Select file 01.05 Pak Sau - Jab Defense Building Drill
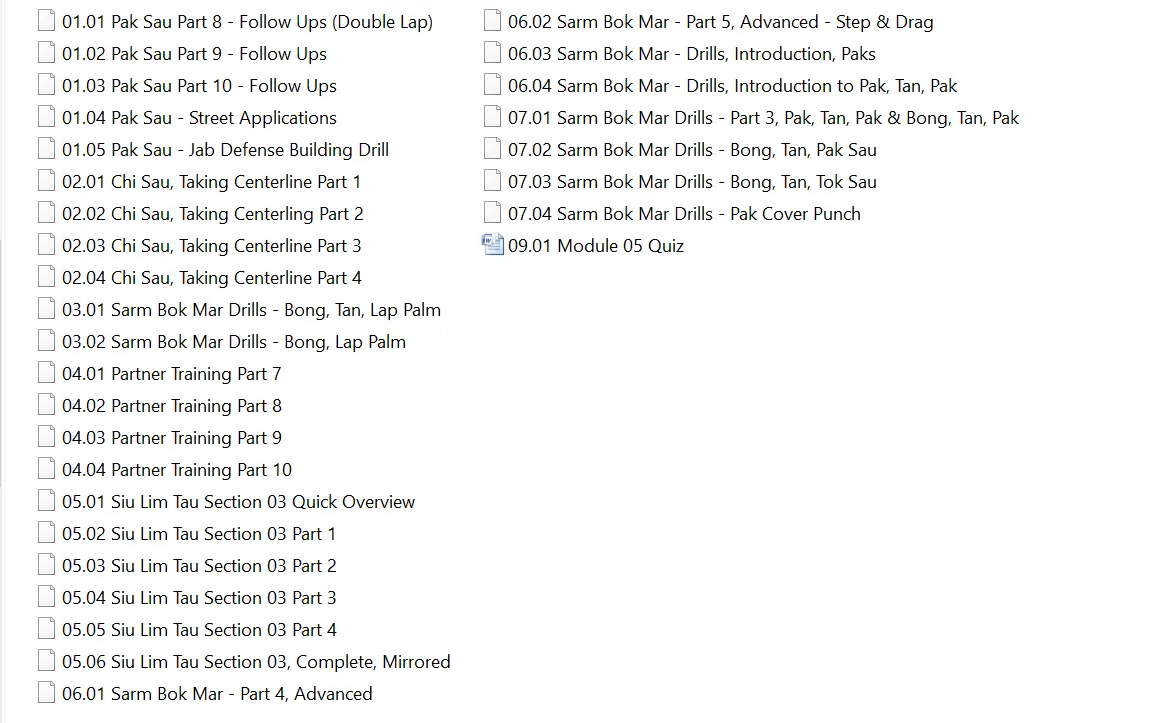This screenshot has height=723, width=1152. pyautogui.click(x=225, y=150)
